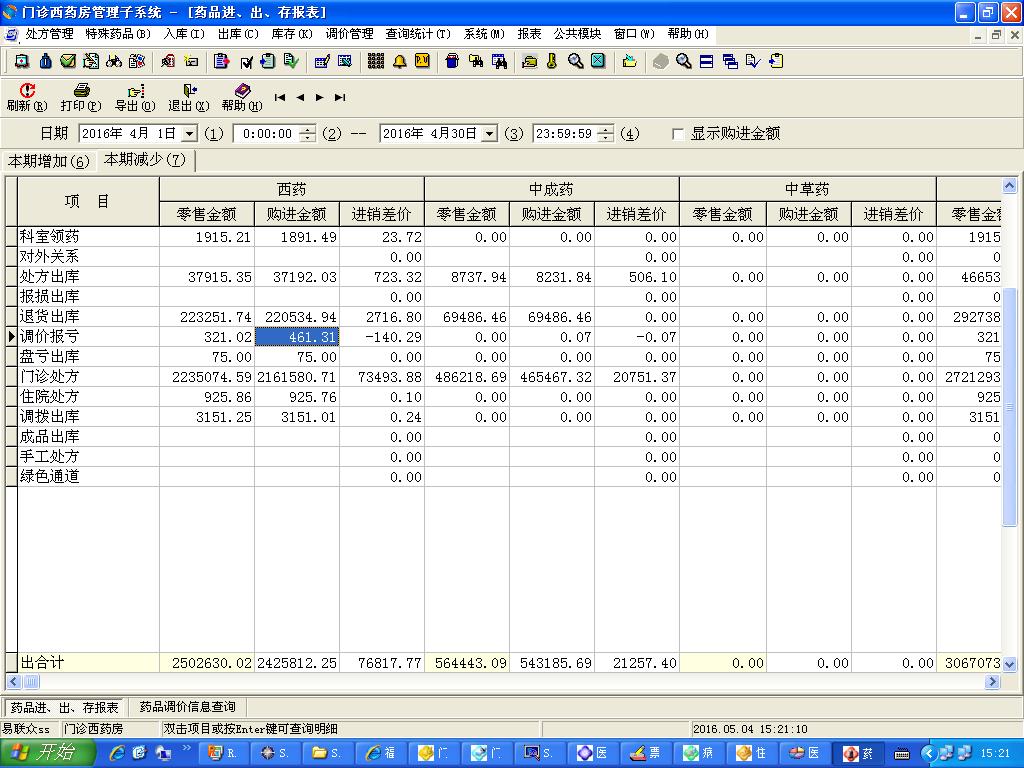This screenshot has height=768, width=1024.
Task: Click the vertical scrollbar up arrow
Action: click(x=1010, y=186)
